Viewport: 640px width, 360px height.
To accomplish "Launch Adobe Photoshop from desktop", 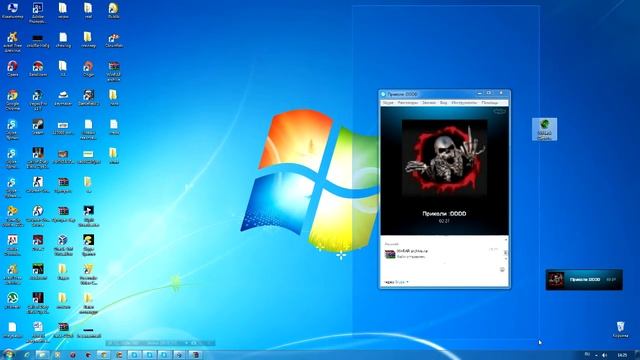I will point(38,12).
